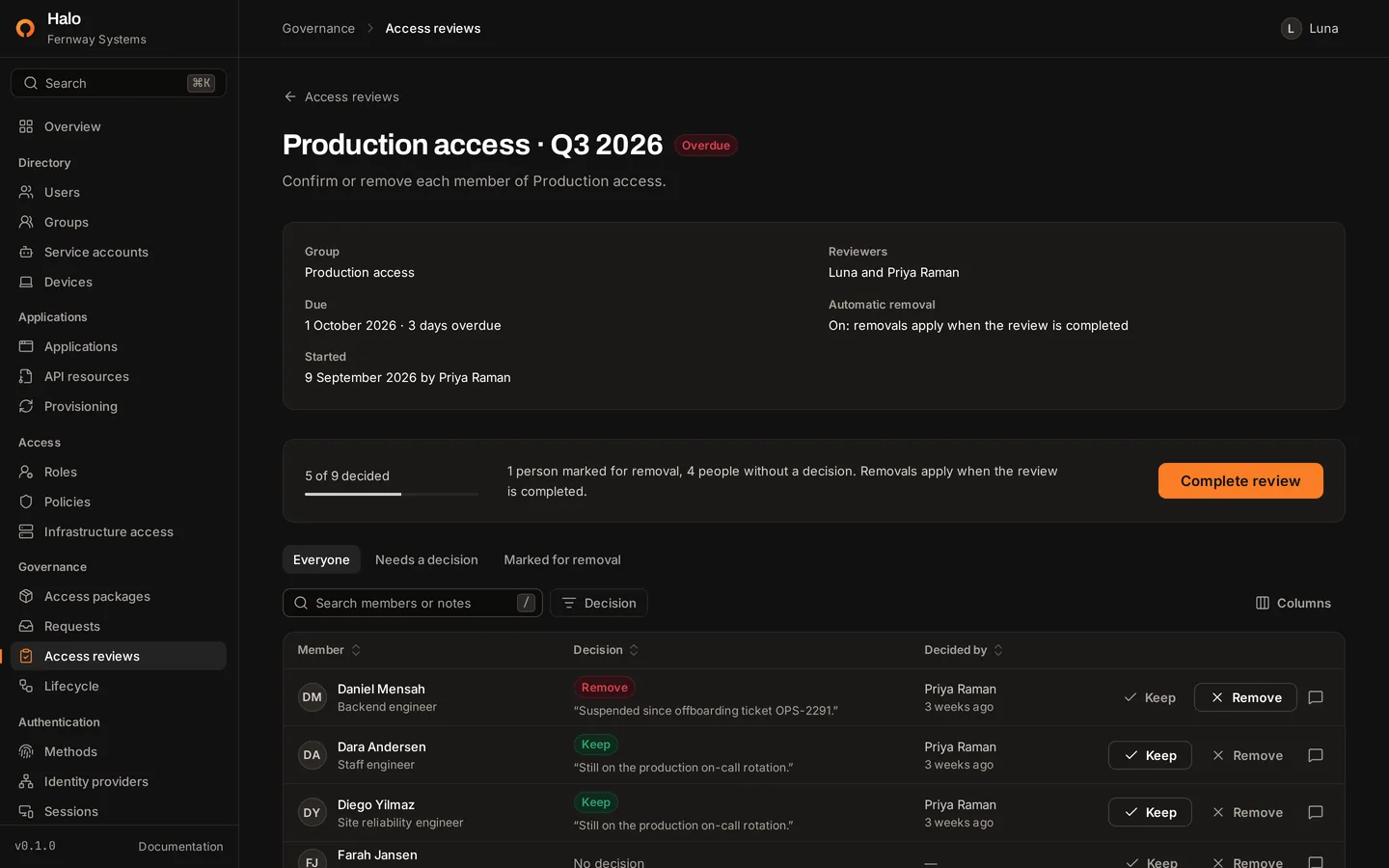Switch to Needs a decision tab
Viewport: 1389px width, 868px height.
point(426,559)
